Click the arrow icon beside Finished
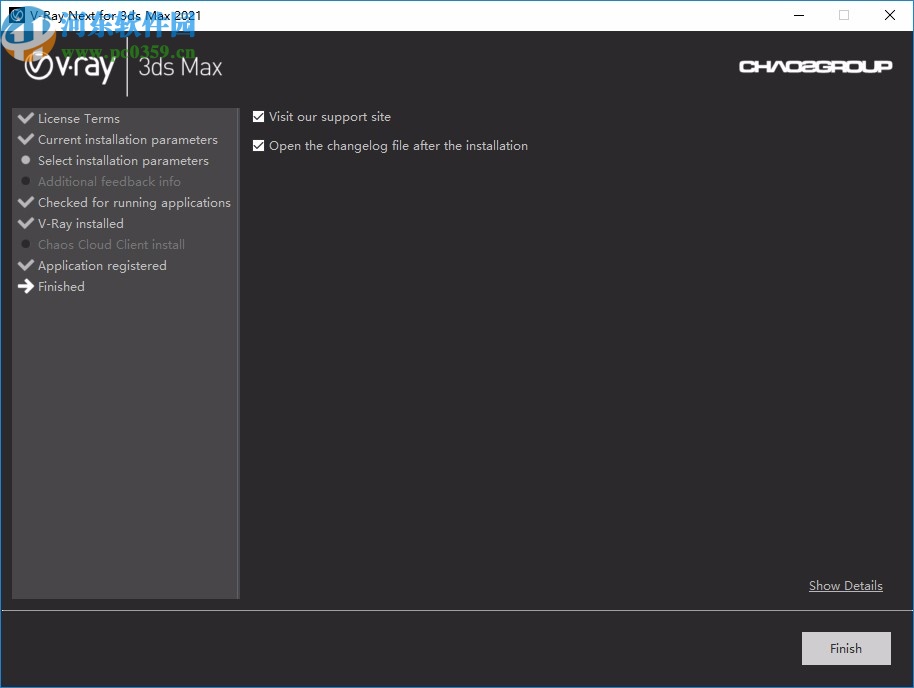This screenshot has height=688, width=914. (26, 286)
